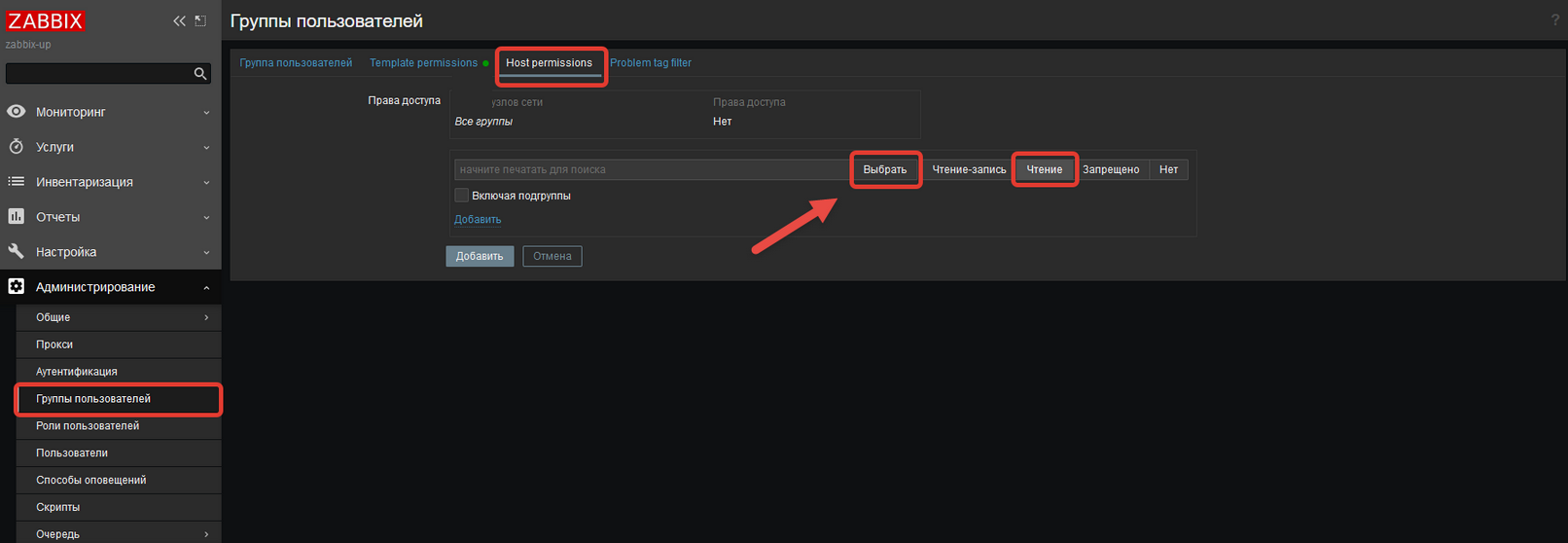The height and width of the screenshot is (543, 1568).
Task: Expand the Инвентаризация menu chevron
Action: (x=206, y=183)
